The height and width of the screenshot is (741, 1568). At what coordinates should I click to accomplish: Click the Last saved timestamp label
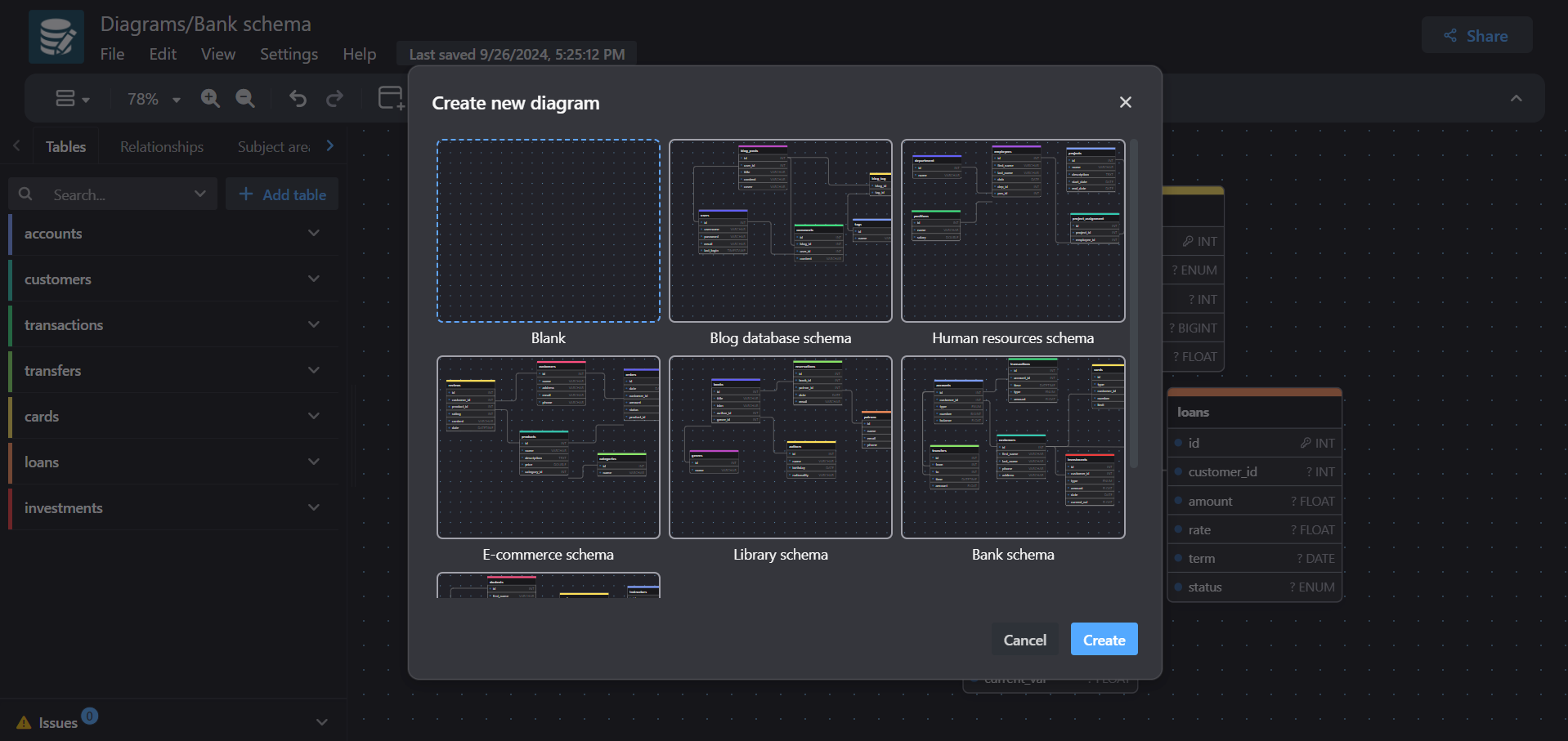pos(517,54)
